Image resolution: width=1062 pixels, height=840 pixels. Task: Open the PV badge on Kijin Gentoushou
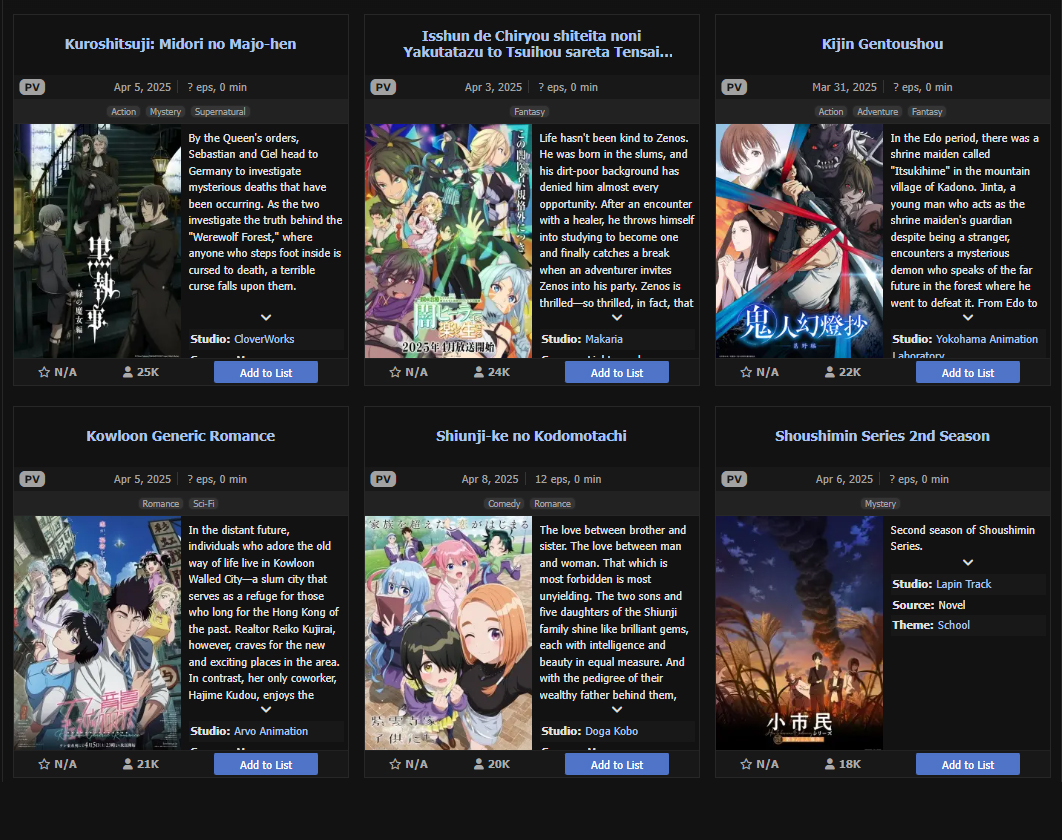pyautogui.click(x=734, y=87)
